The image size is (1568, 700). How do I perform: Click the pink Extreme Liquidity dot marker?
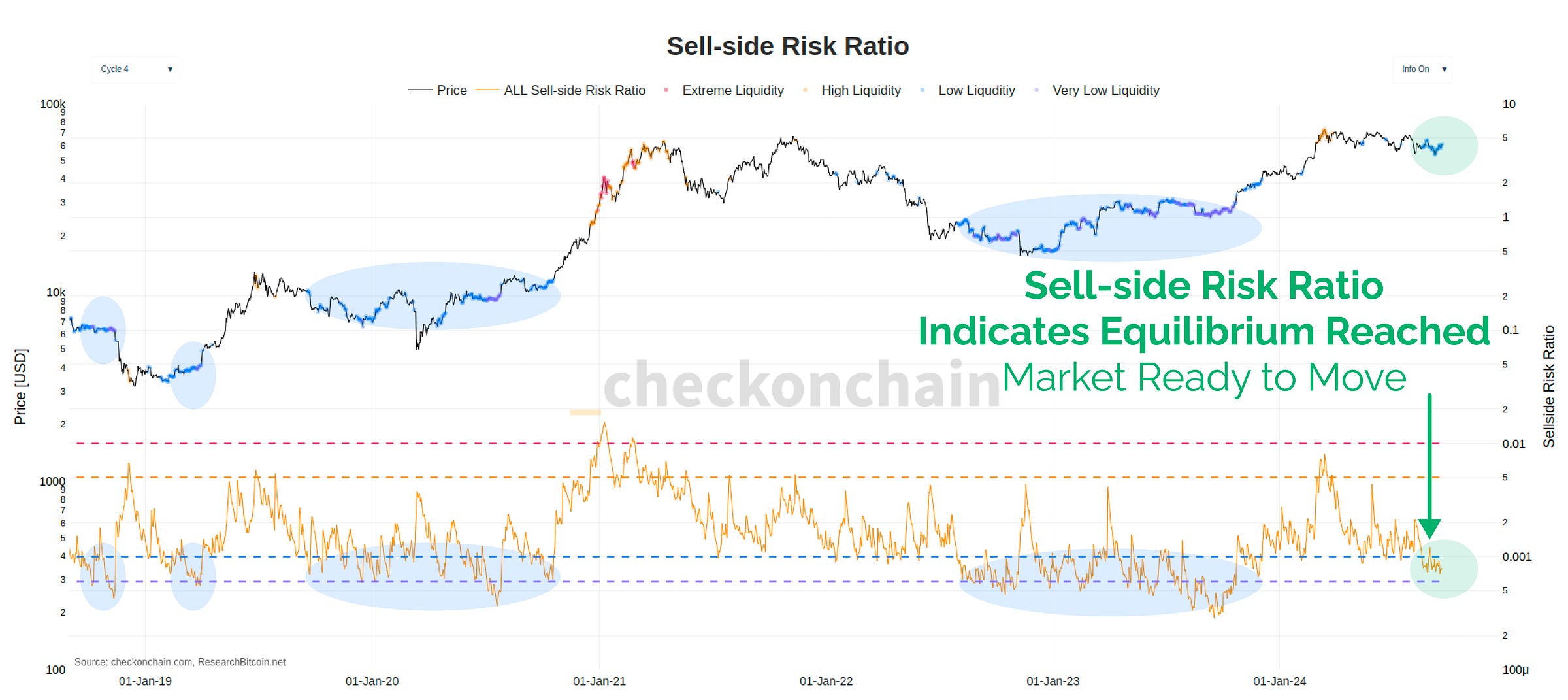[665, 90]
